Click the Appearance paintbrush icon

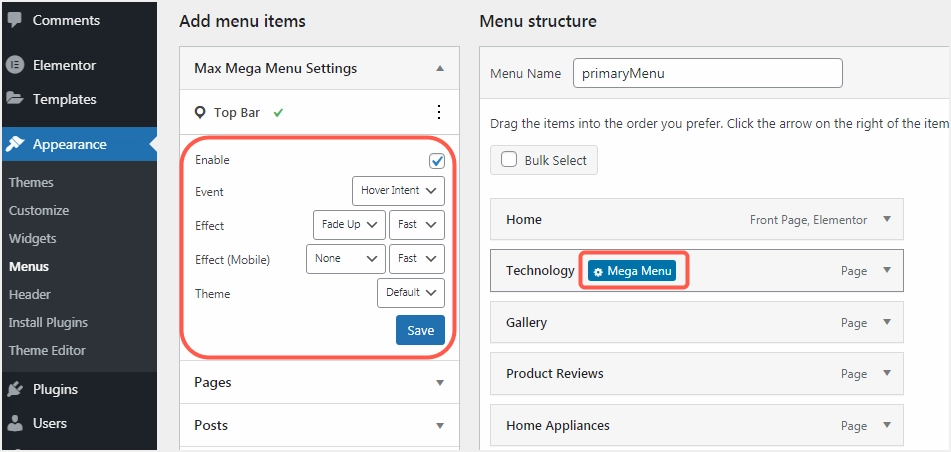click(15, 144)
